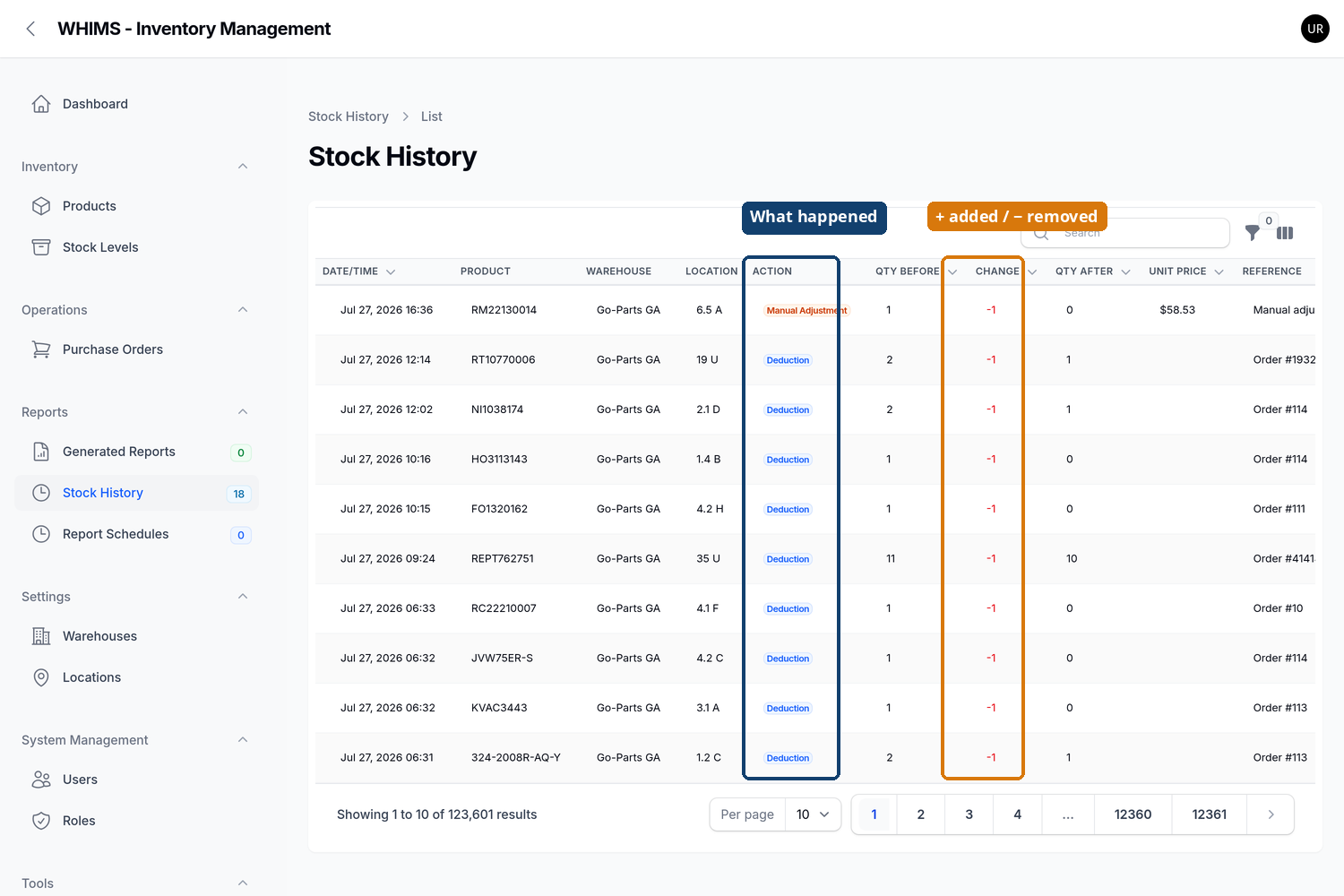This screenshot has height=896, width=1344.
Task: Click Jul 27, 2026 09:24 timestamp
Action: pyautogui.click(x=388, y=558)
